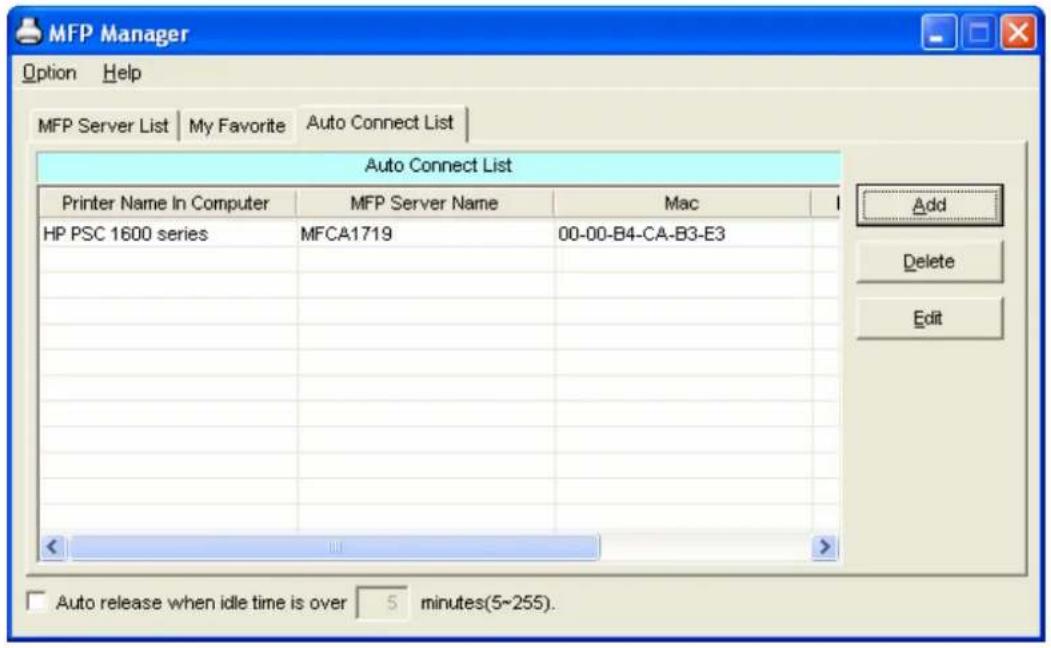Image resolution: width=1051 pixels, height=648 pixels.
Task: Select the Auto Connect List tab
Action: 380,123
